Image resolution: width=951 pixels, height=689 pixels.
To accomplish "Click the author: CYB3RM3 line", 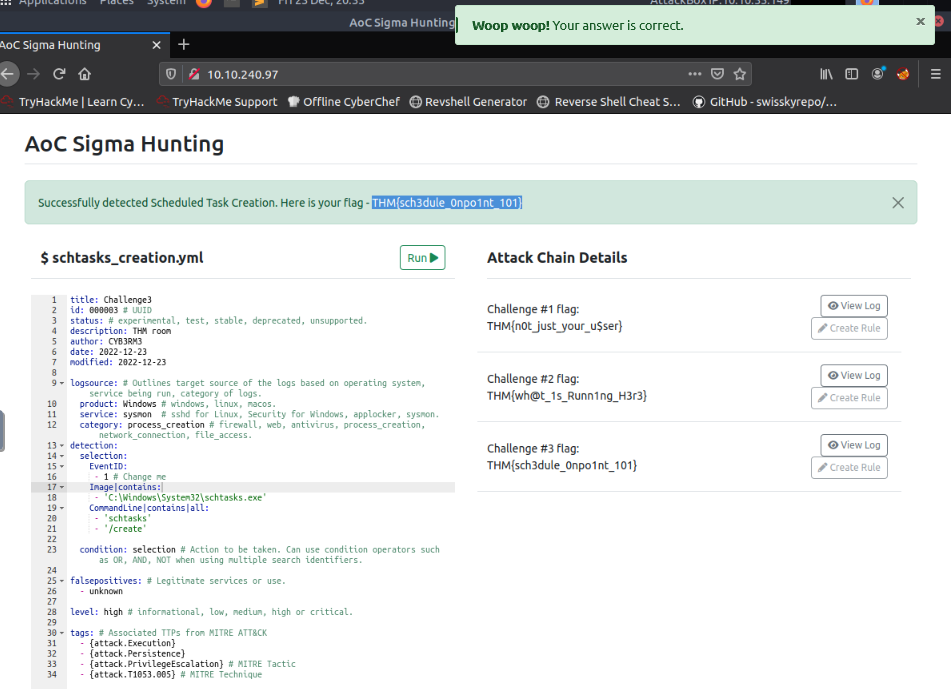I will pyautogui.click(x=106, y=341).
